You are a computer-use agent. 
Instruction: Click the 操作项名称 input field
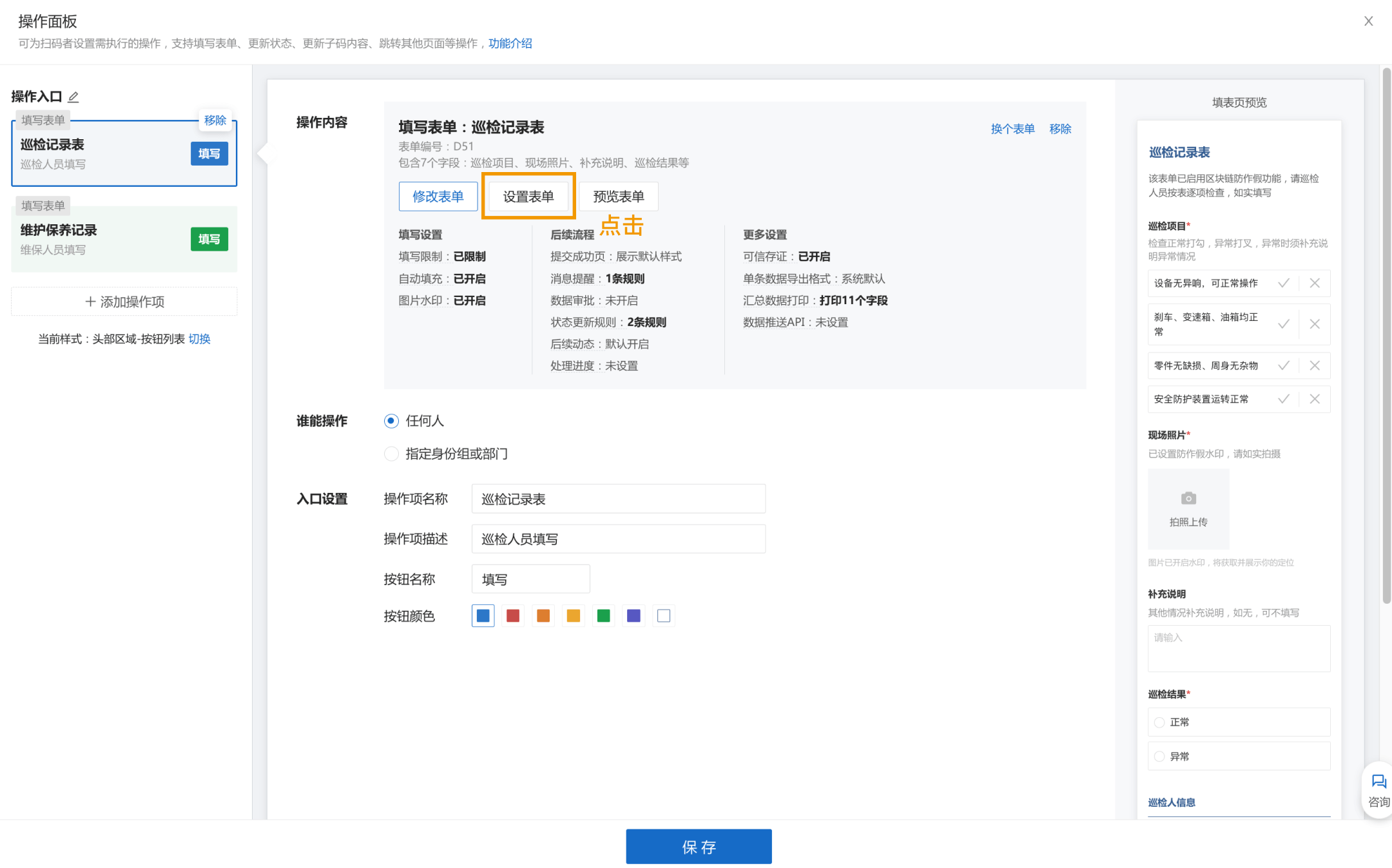click(619, 499)
